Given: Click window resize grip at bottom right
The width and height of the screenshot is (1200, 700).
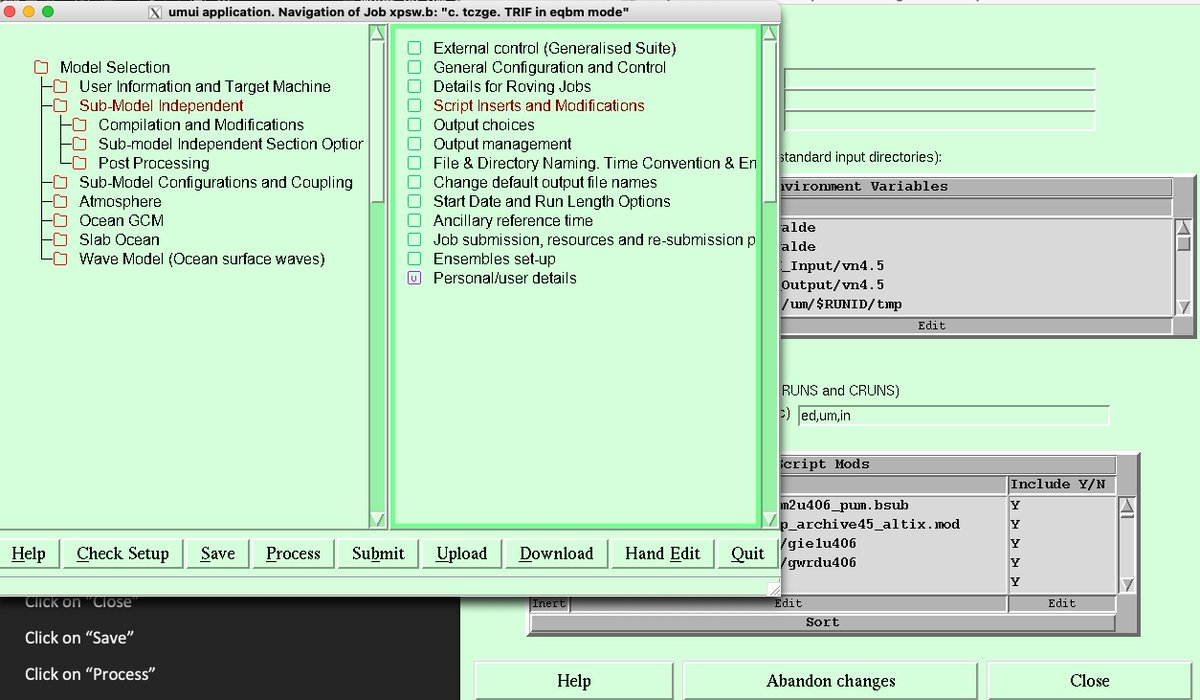Looking at the screenshot, I should pos(772,588).
